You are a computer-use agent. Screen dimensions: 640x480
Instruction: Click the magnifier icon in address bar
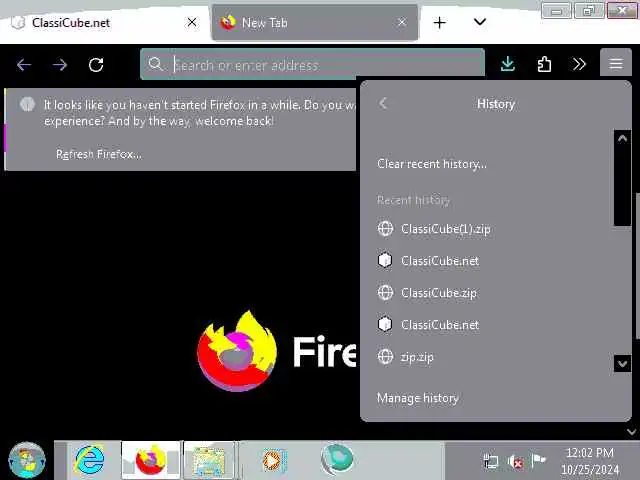pos(156,64)
